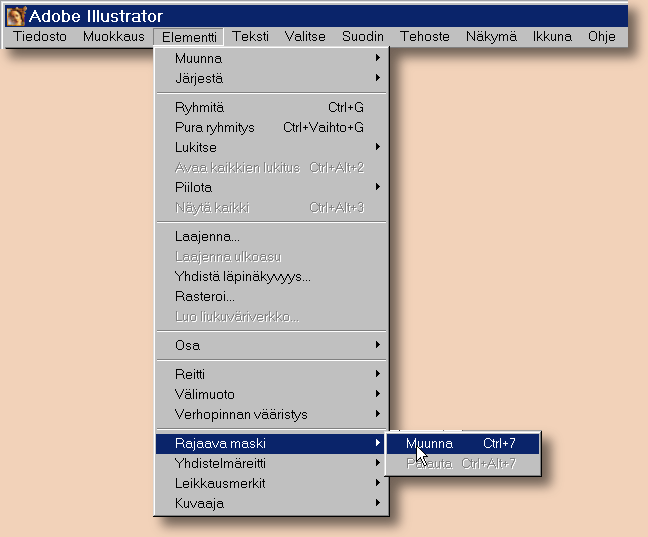Open the Teksti menu
The image size is (648, 537).
pyautogui.click(x=250, y=37)
